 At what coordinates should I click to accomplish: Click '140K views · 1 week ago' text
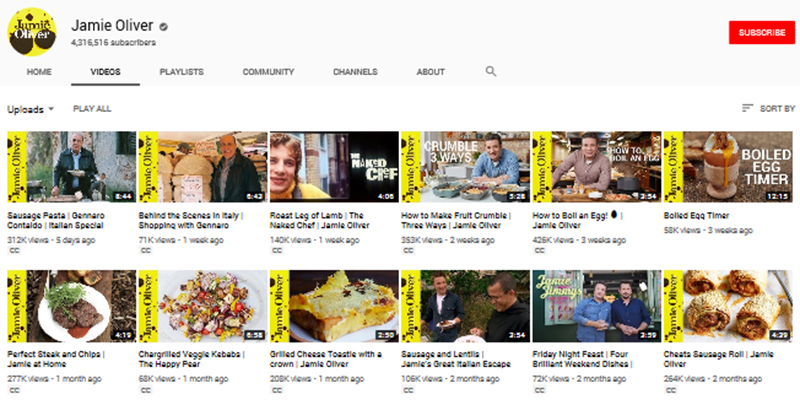click(315, 240)
